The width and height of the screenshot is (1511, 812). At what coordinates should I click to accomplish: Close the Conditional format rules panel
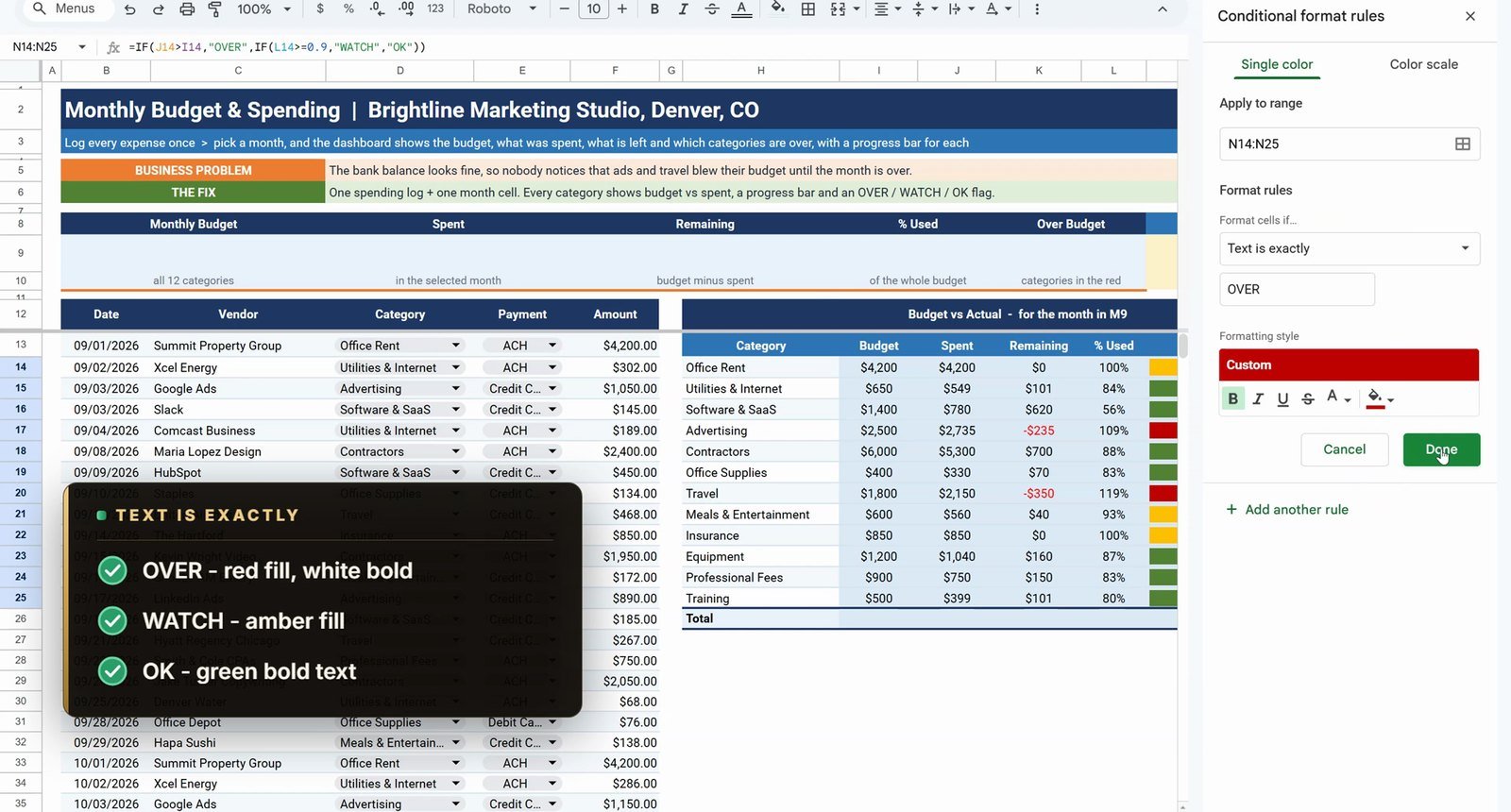(x=1470, y=16)
